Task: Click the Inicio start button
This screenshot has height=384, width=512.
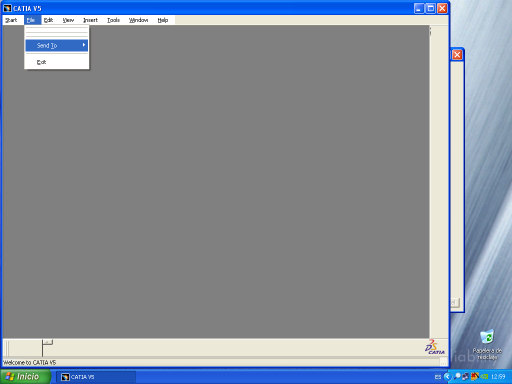Action: pos(25,377)
